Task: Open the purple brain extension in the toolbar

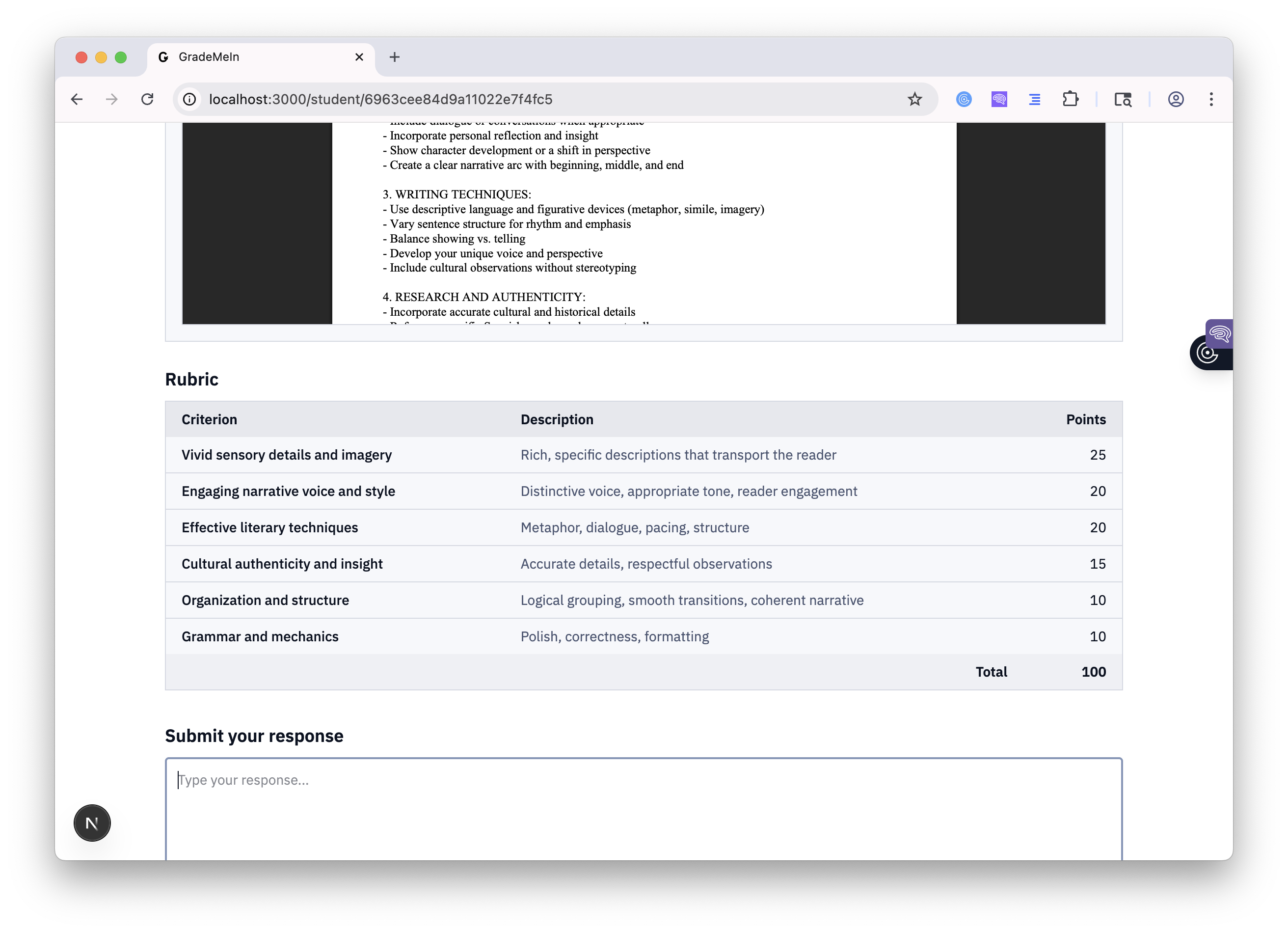Action: (999, 99)
